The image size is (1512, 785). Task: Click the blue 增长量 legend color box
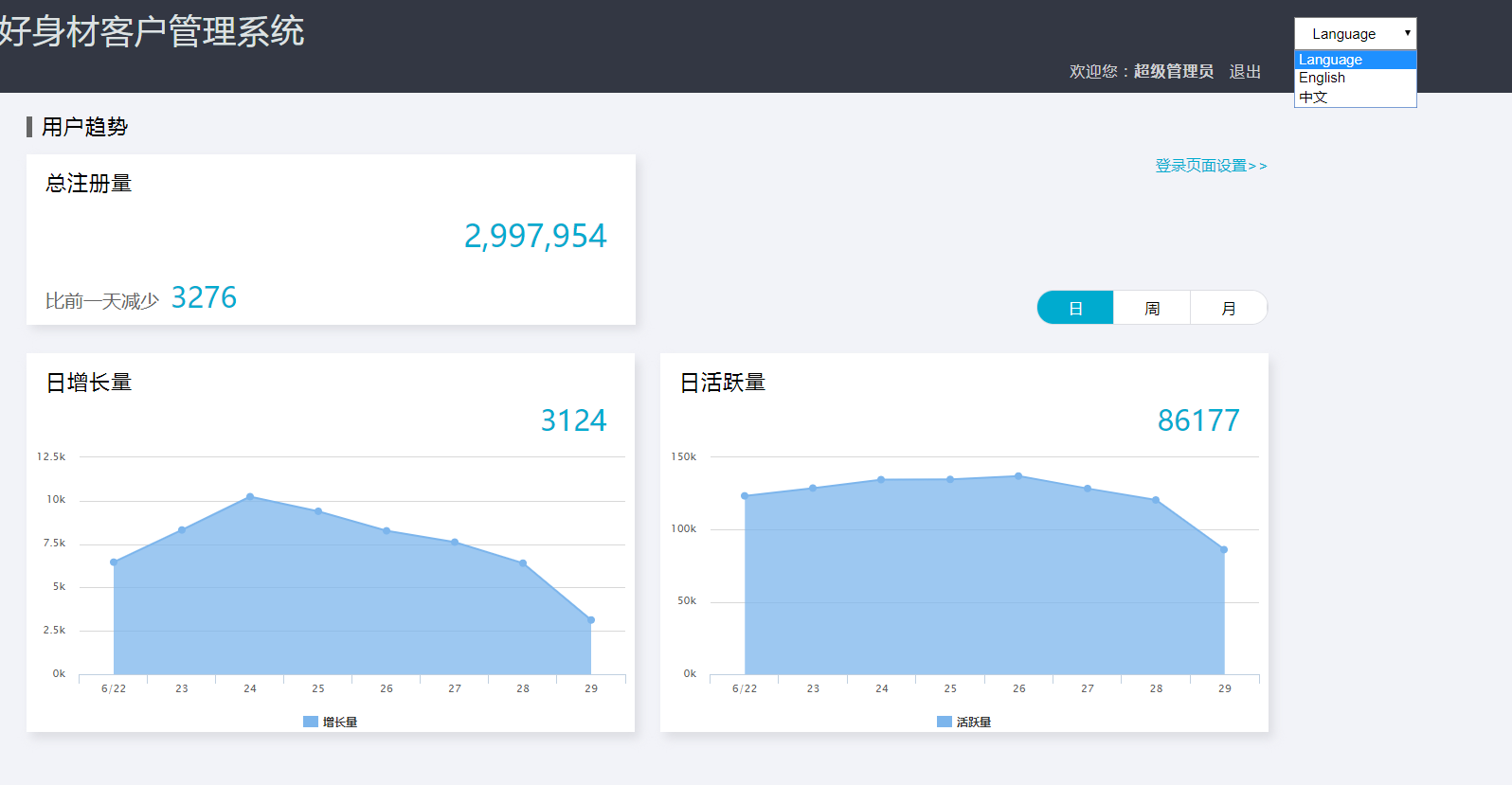311,722
